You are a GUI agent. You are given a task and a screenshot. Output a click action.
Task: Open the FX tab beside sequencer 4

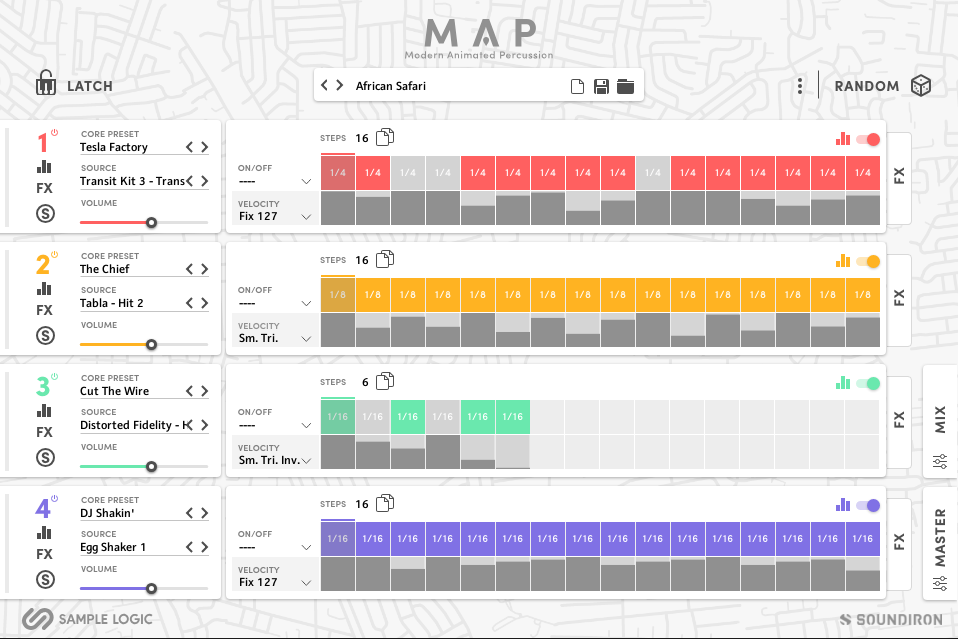point(899,542)
